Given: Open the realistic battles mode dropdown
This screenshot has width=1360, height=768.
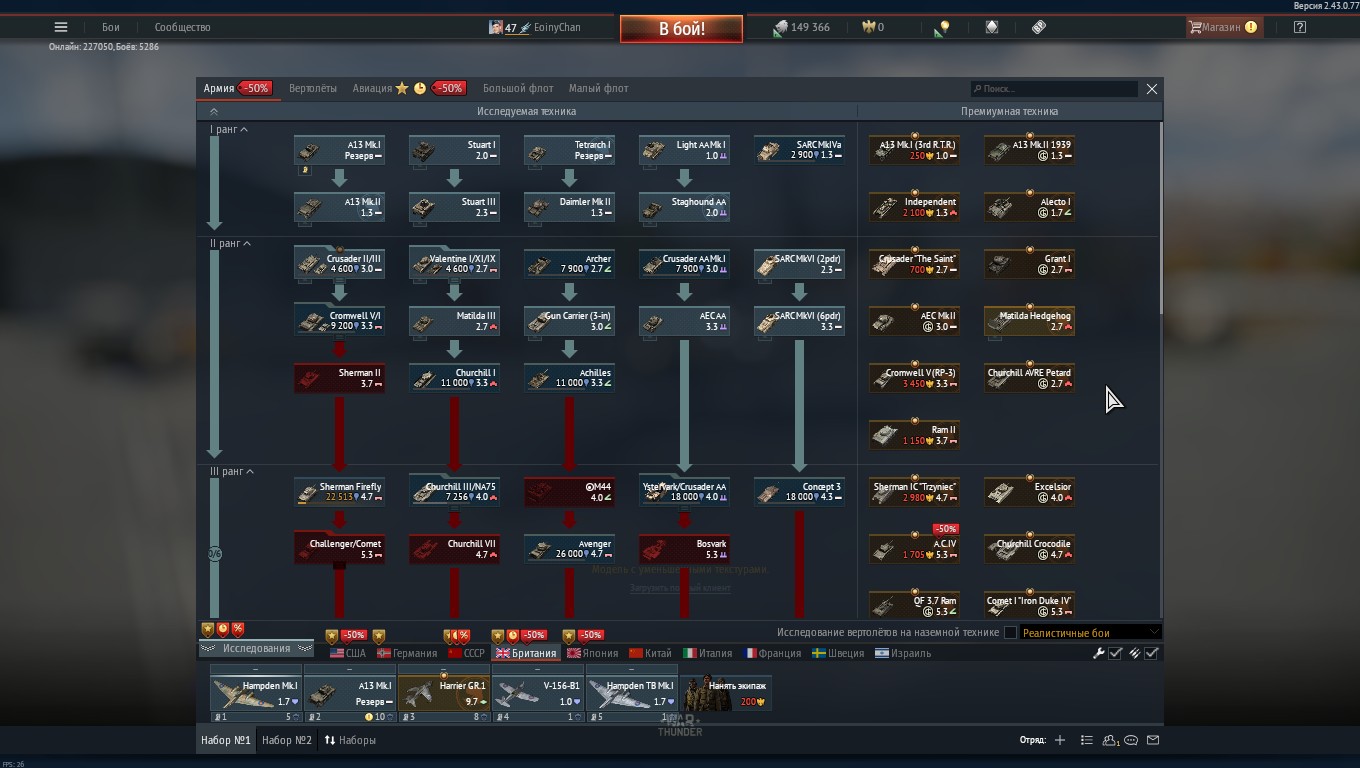Looking at the screenshot, I should (x=1091, y=632).
